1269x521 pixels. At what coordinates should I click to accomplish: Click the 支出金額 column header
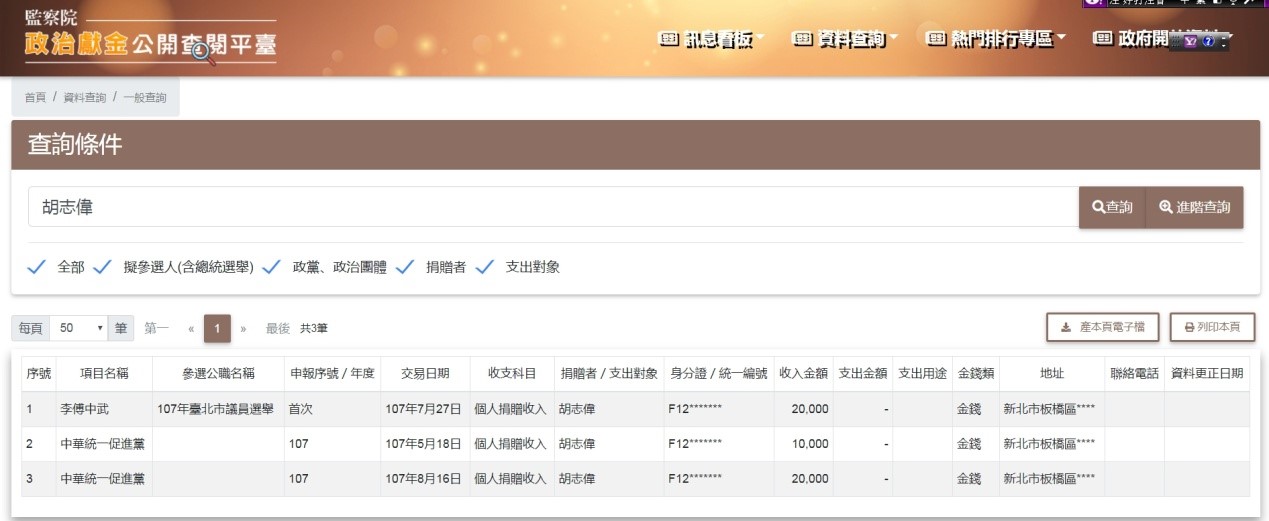click(x=863, y=373)
